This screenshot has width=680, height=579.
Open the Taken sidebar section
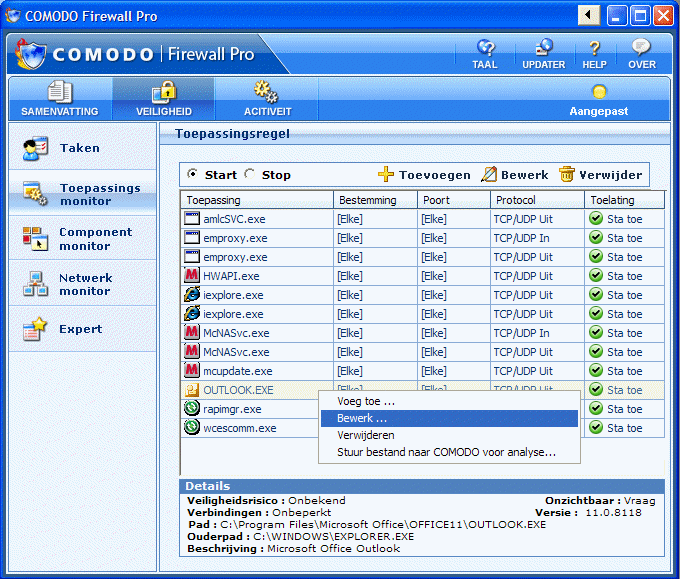[82, 147]
